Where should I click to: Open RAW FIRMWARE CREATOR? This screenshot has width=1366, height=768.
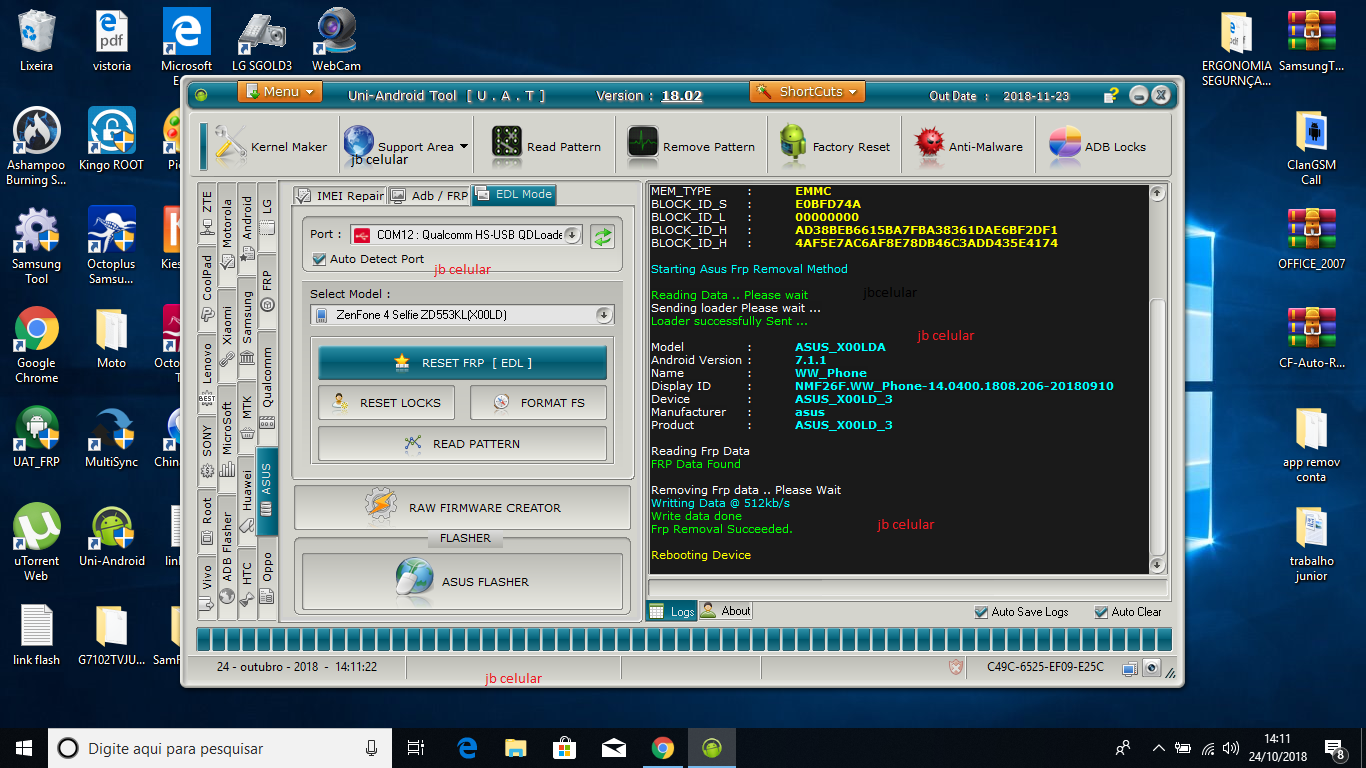[462, 508]
